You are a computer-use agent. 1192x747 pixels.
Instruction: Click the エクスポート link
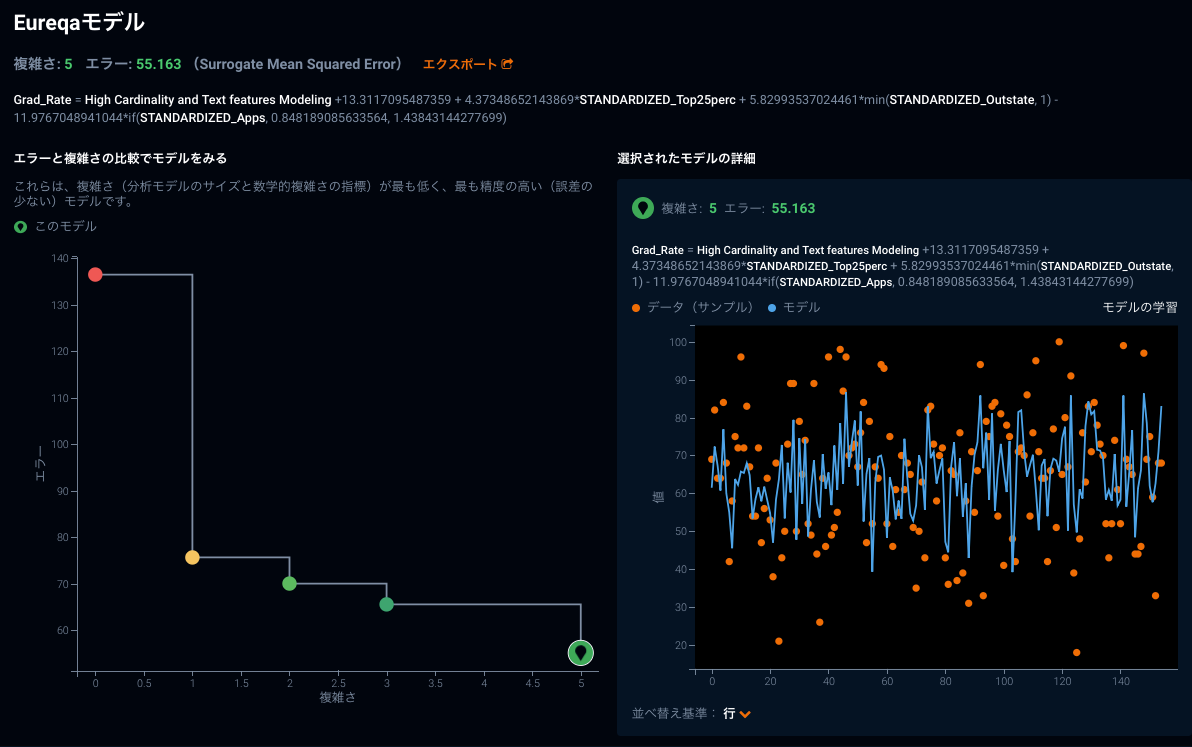[x=459, y=64]
